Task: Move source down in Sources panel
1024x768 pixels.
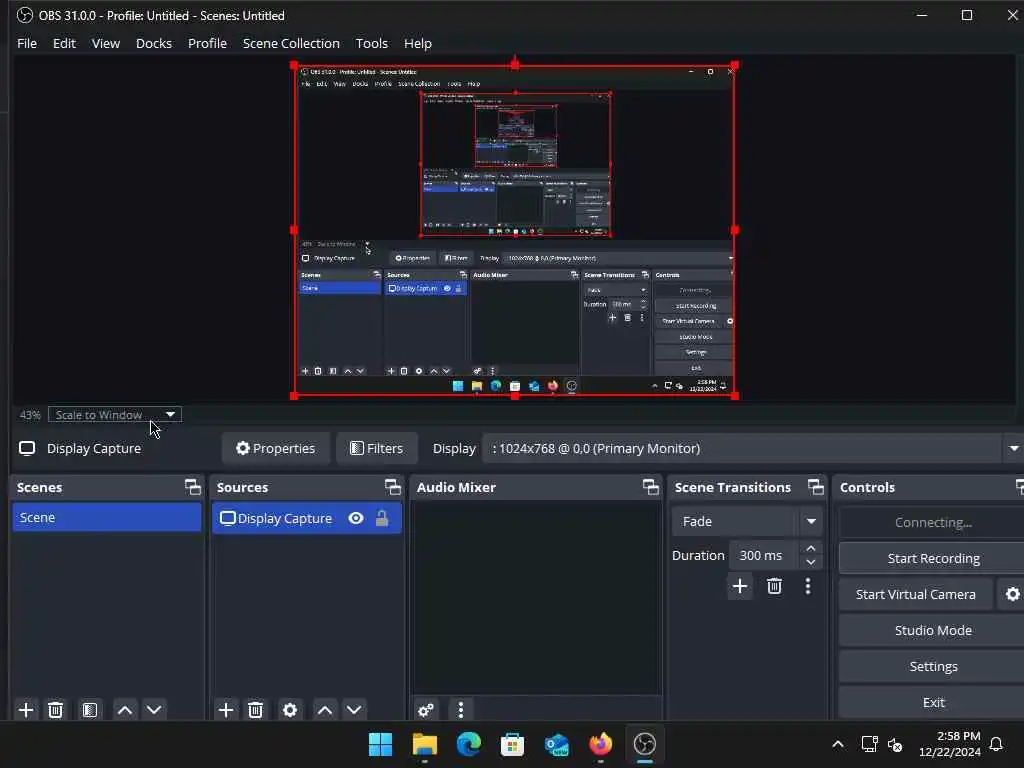Action: [x=354, y=710]
